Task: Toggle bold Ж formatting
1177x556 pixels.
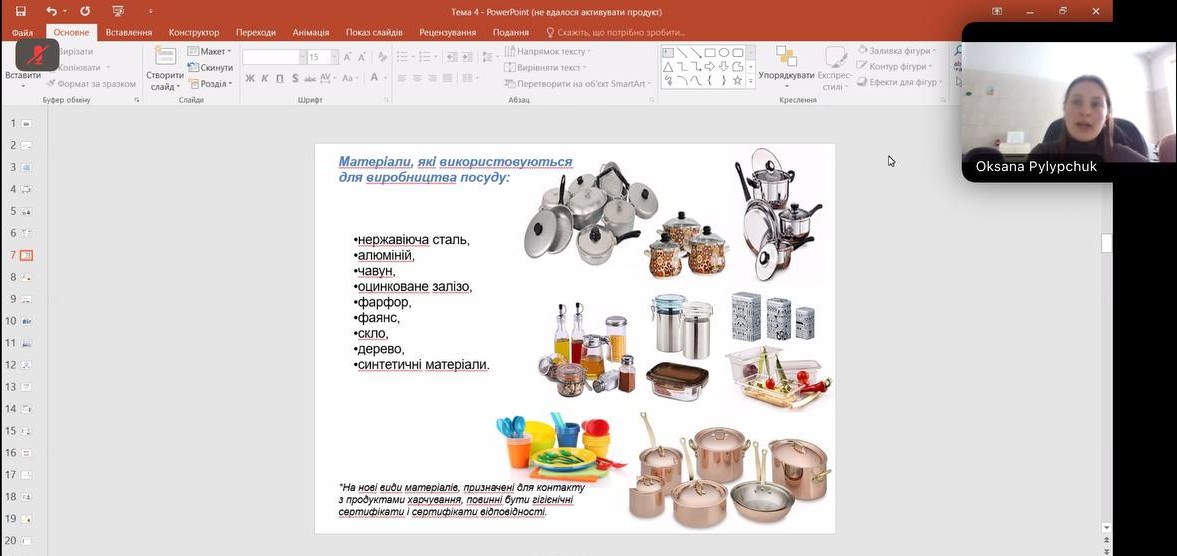Action: (x=250, y=78)
